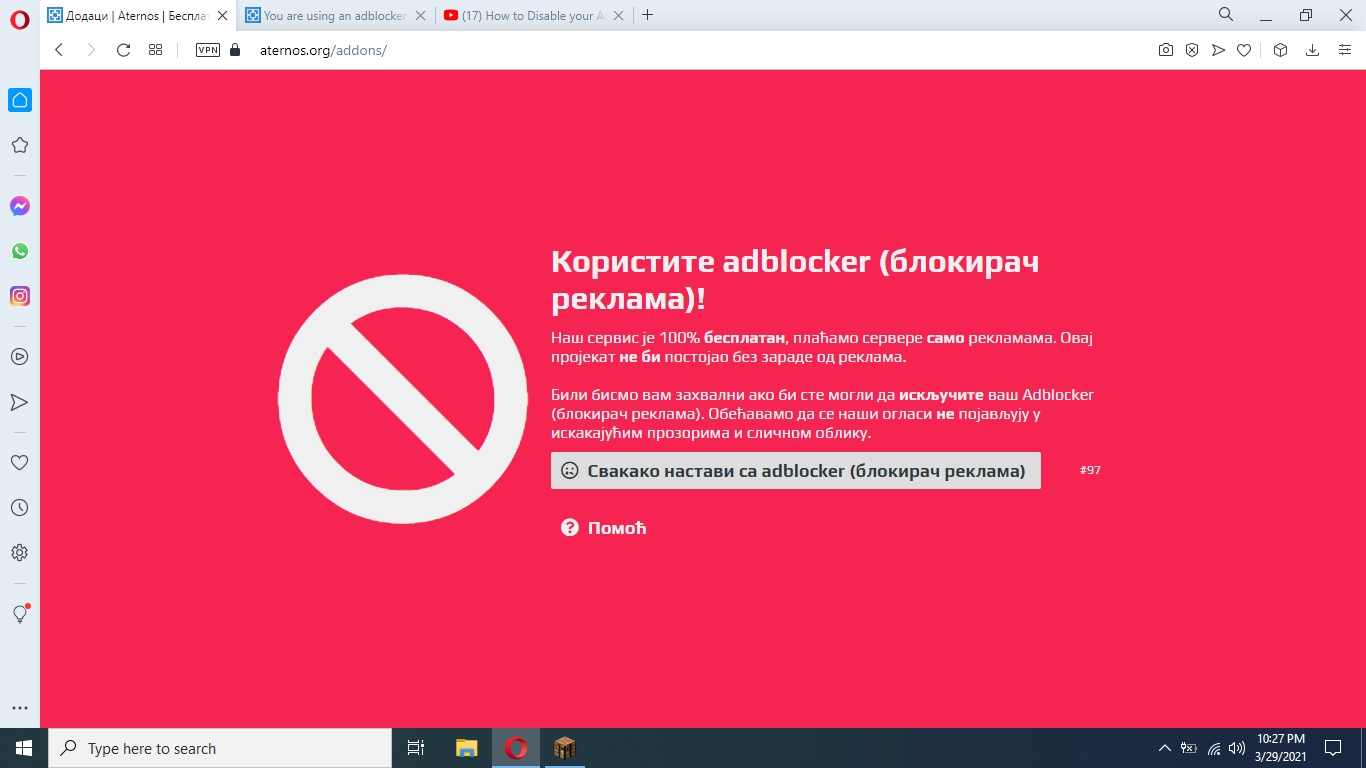Screen dimensions: 1366x768
Task: Open the Помоћ help link
Action: pos(604,528)
